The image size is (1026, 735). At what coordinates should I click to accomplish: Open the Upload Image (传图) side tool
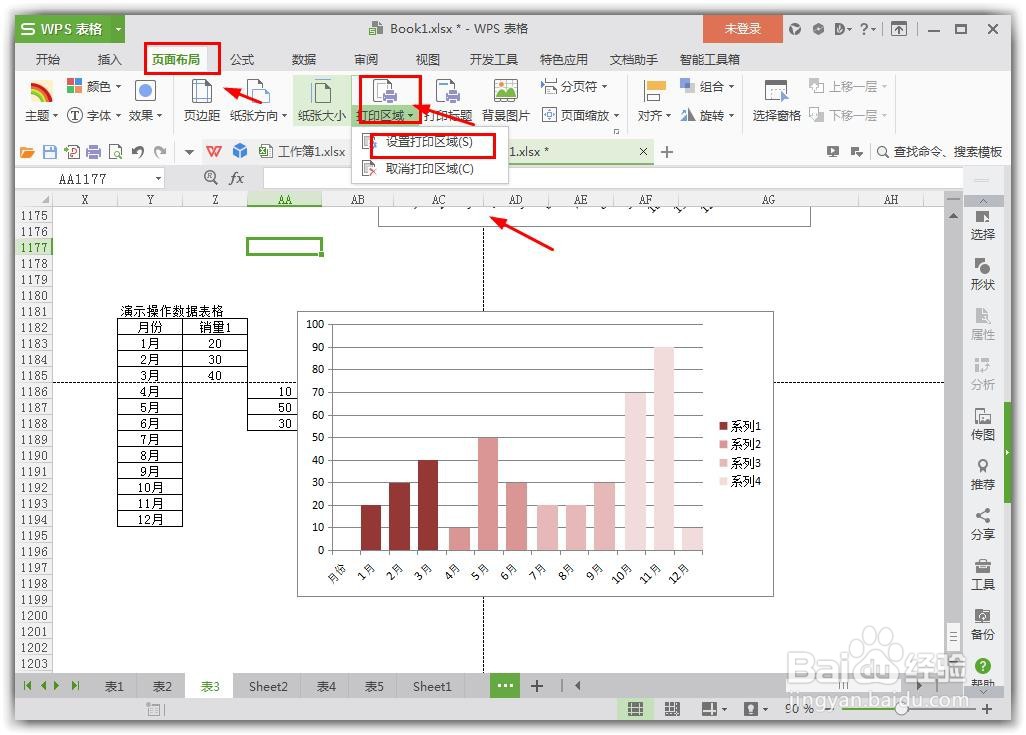coord(982,425)
